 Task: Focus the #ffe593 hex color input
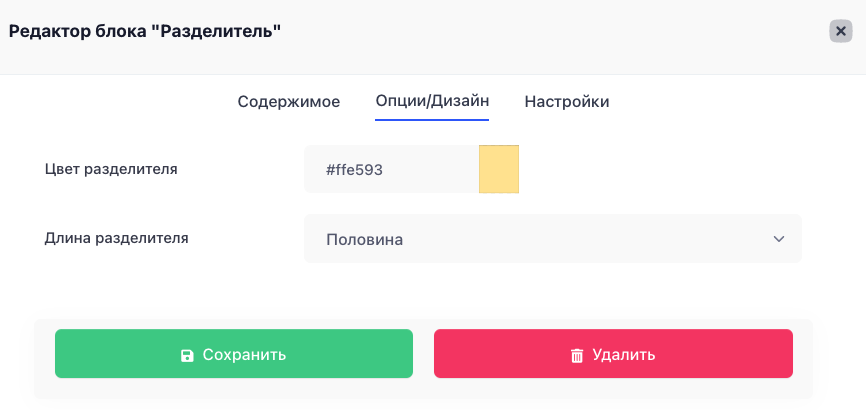(392, 169)
